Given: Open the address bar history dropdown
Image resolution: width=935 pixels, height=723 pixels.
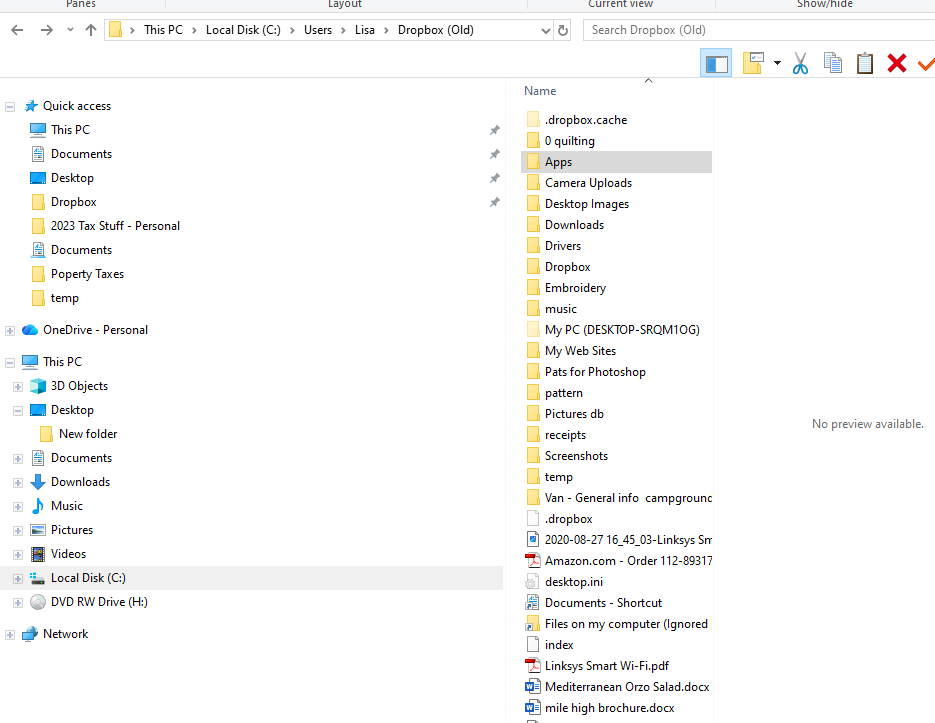Looking at the screenshot, I should pos(545,30).
